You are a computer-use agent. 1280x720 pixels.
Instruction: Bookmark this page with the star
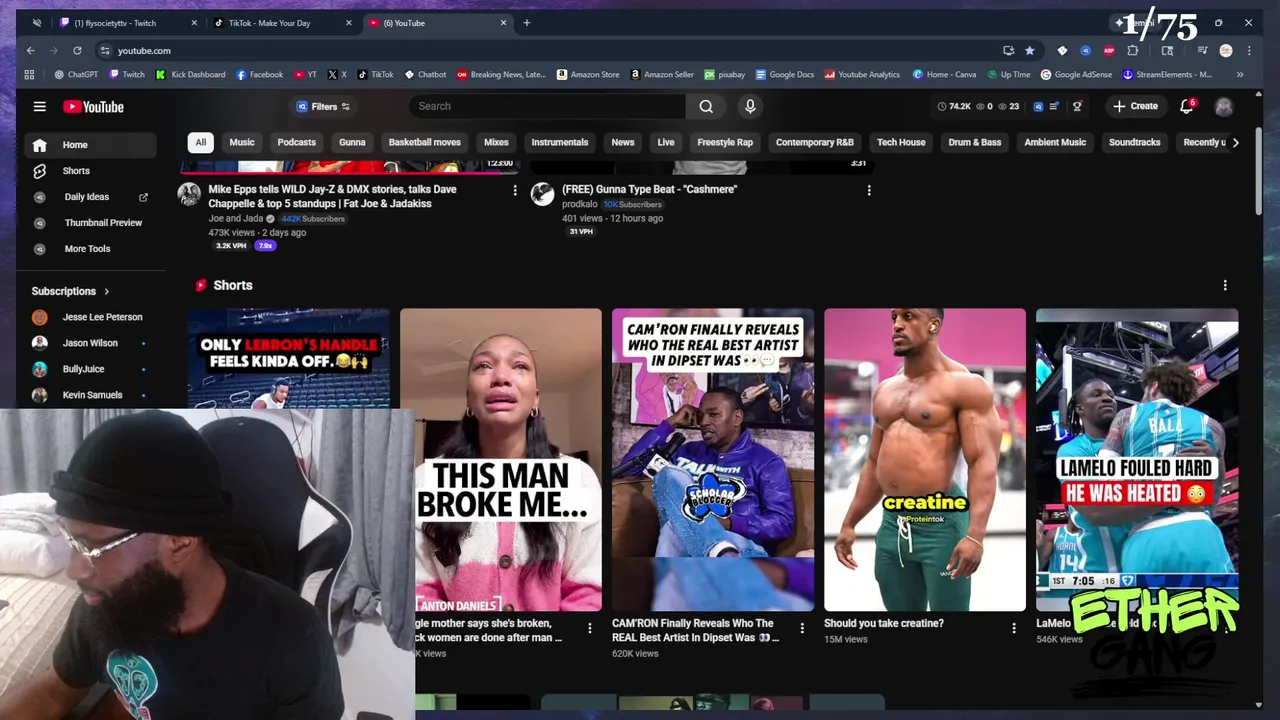[x=1030, y=50]
